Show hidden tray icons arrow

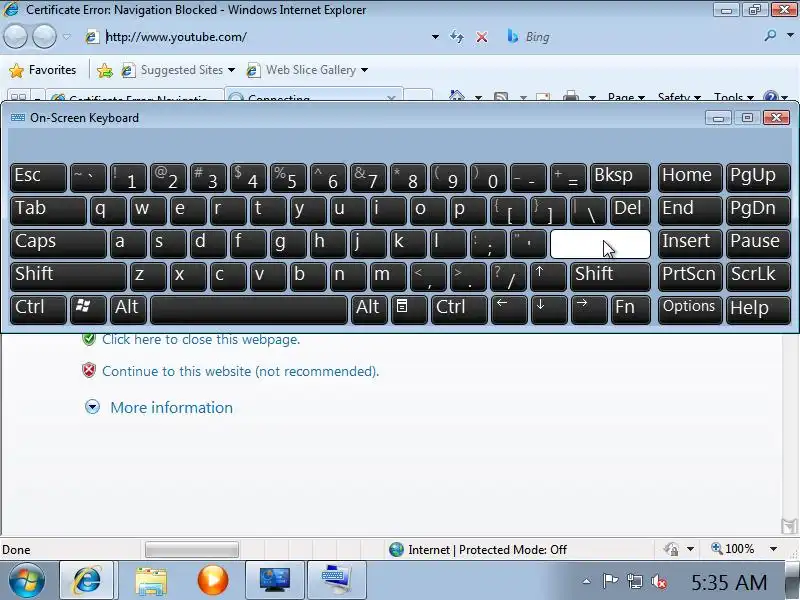pyautogui.click(x=587, y=581)
